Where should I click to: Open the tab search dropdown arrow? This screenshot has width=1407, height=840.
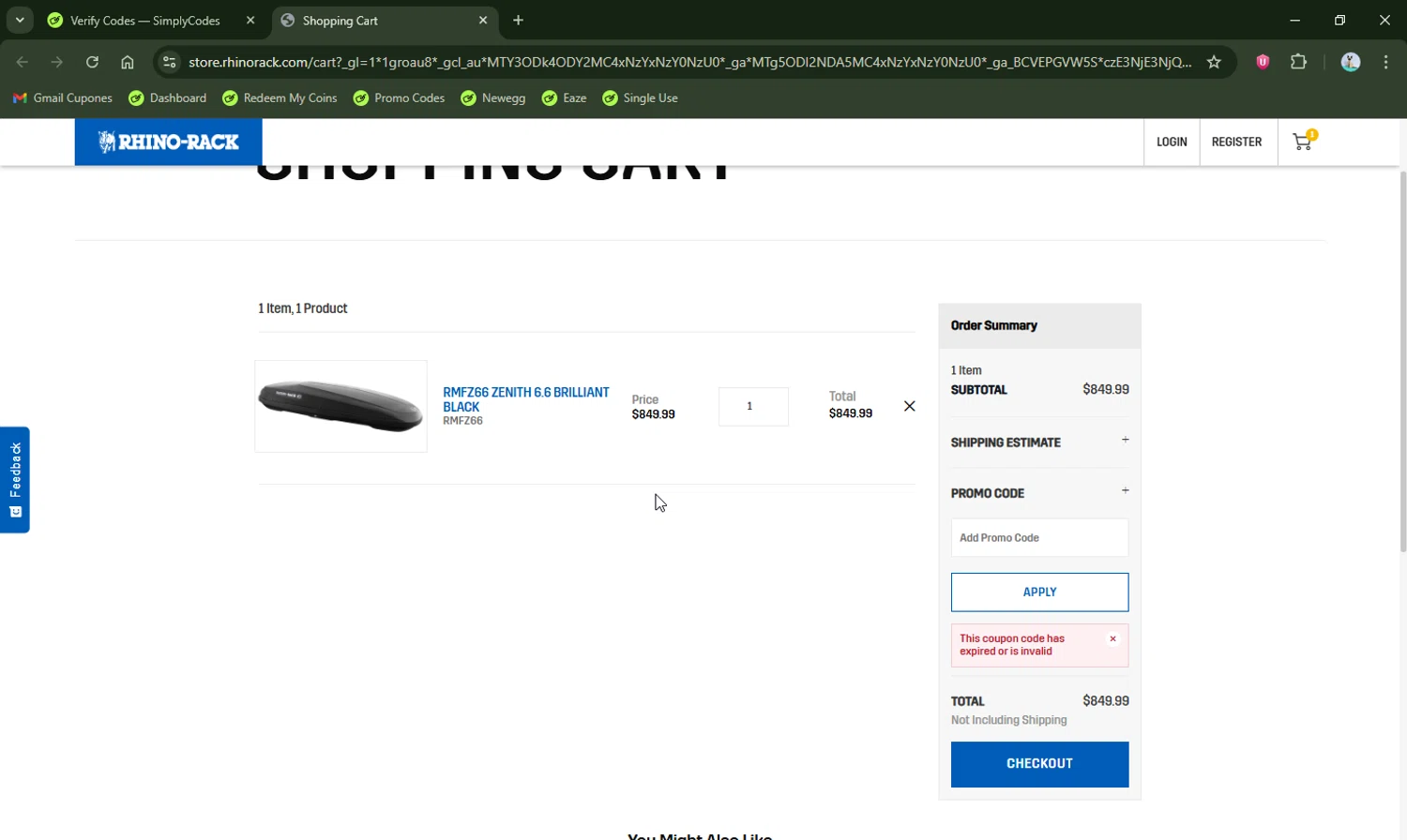[20, 20]
